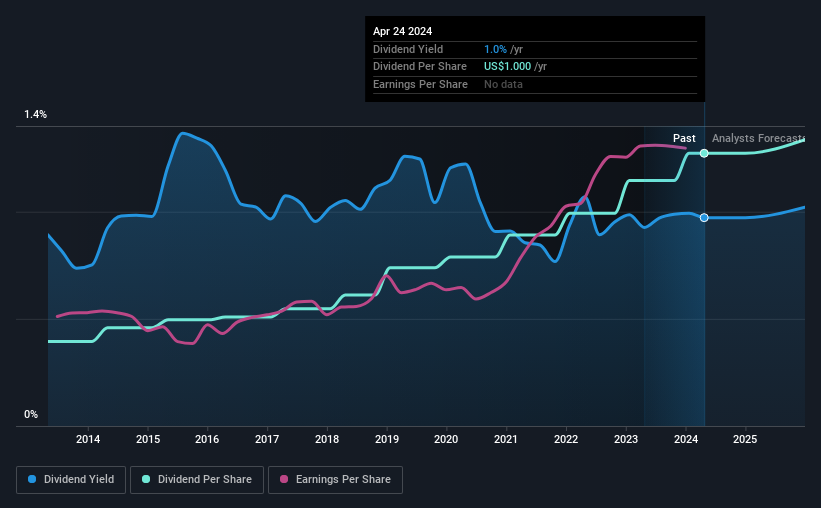Click the Past region label
Screen dimensions: 821x508
[x=684, y=138]
